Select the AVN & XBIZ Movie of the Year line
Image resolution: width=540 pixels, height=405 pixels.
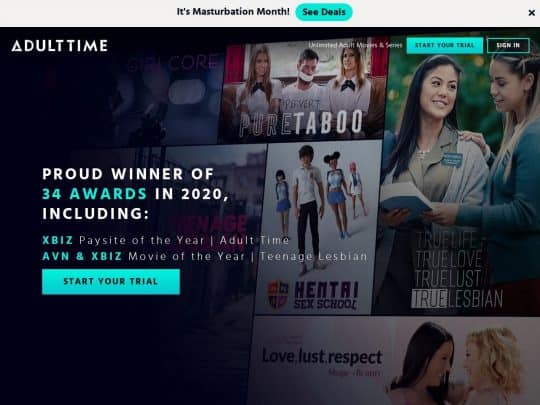(x=205, y=256)
